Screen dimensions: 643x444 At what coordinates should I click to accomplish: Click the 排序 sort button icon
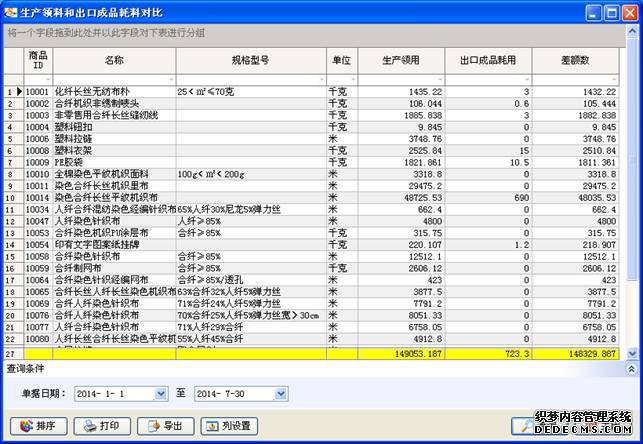click(x=38, y=426)
